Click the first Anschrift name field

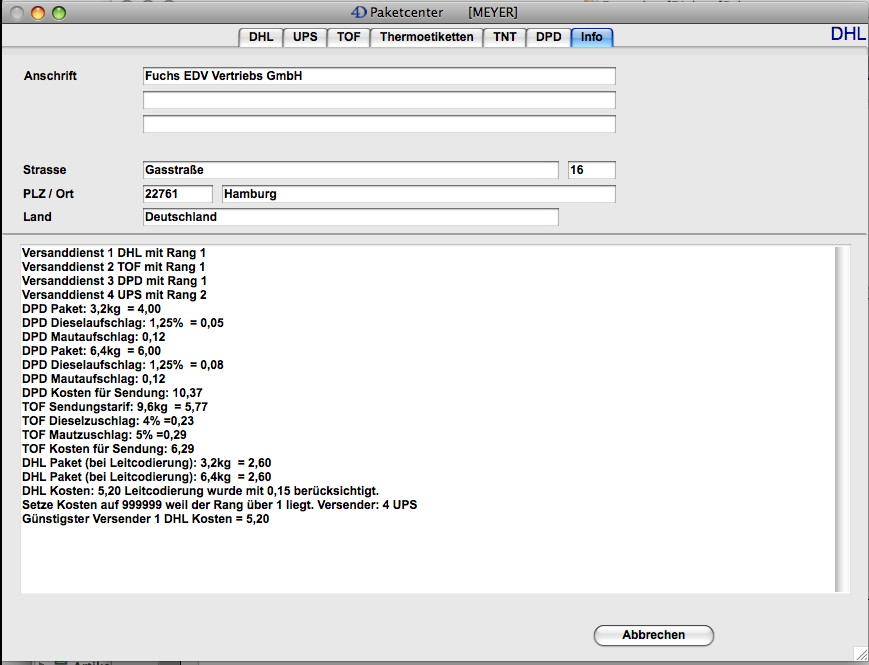point(379,76)
